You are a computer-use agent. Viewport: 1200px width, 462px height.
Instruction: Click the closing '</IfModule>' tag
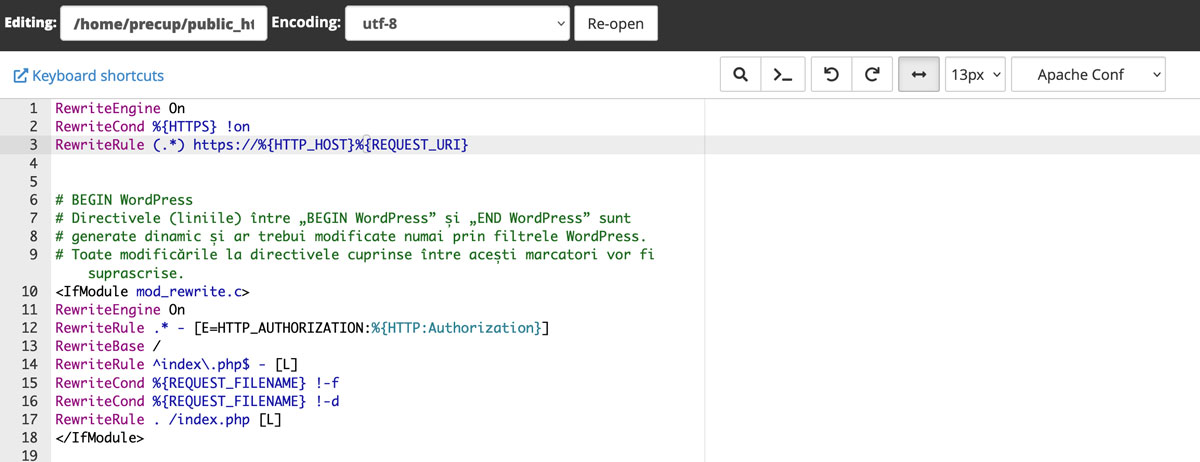101,437
